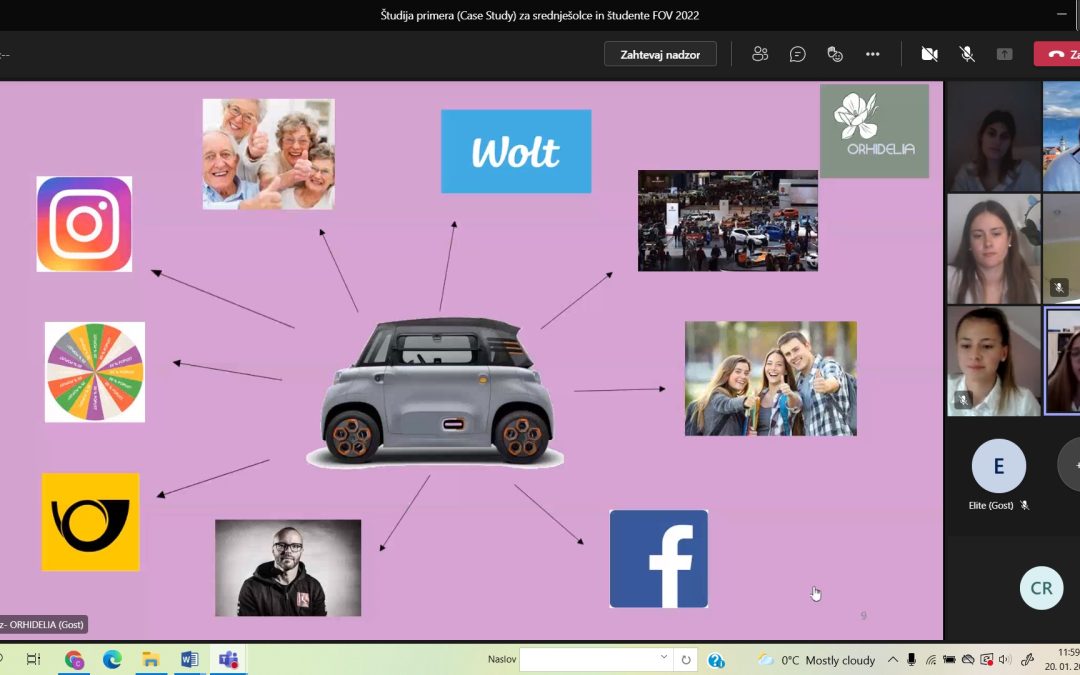This screenshot has width=1080, height=675.
Task: Open the volume speaker tray icon
Action: tap(1004, 660)
